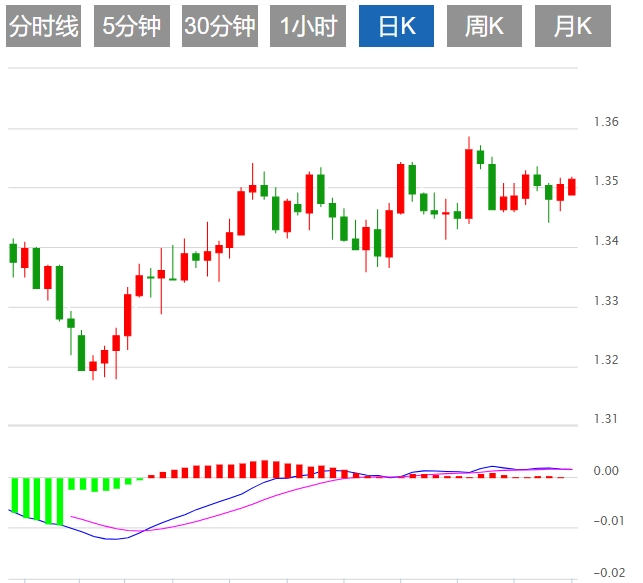Image resolution: width=643 pixels, height=583 pixels.
Task: Click the 1.32 price axis label
Action: 606,360
